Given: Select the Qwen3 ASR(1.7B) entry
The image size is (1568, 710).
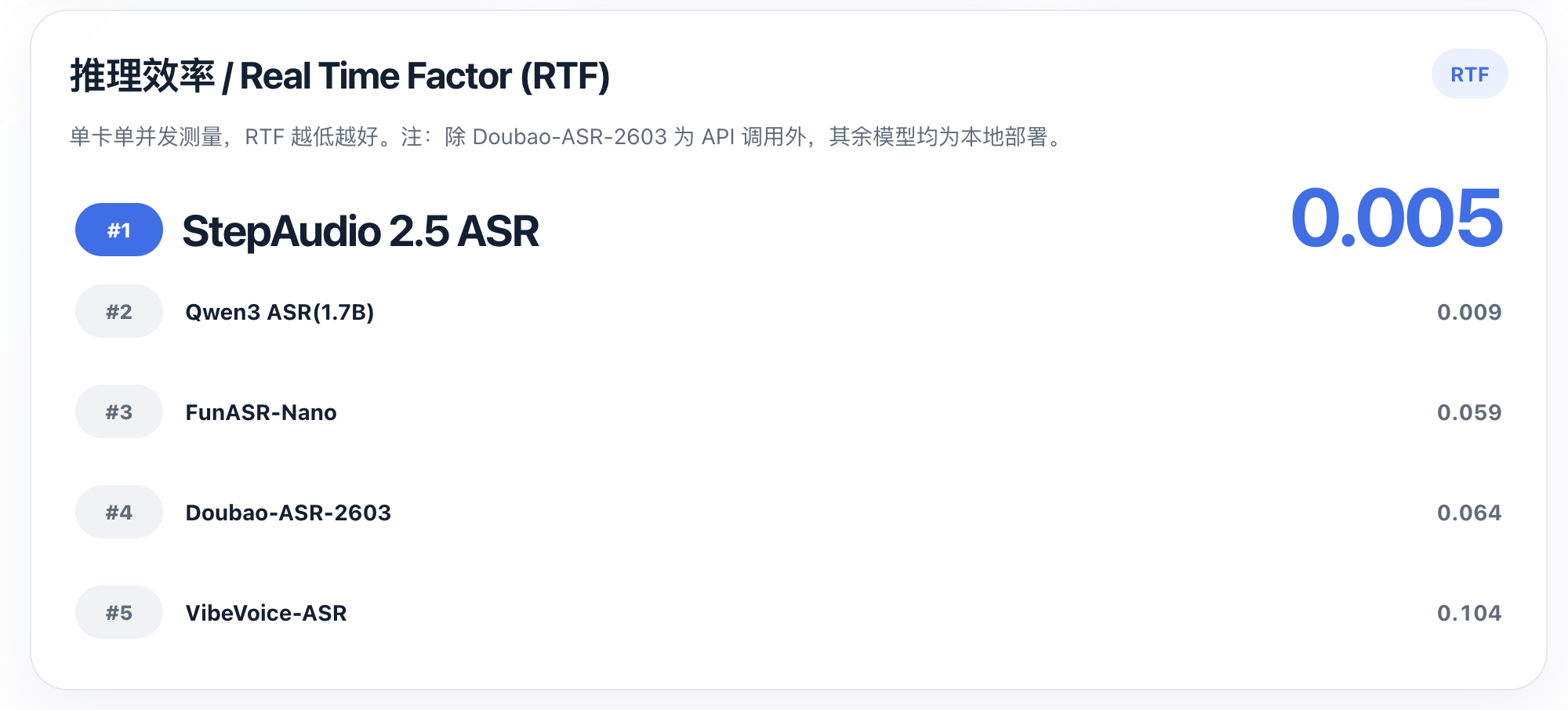Looking at the screenshot, I should click(279, 312).
